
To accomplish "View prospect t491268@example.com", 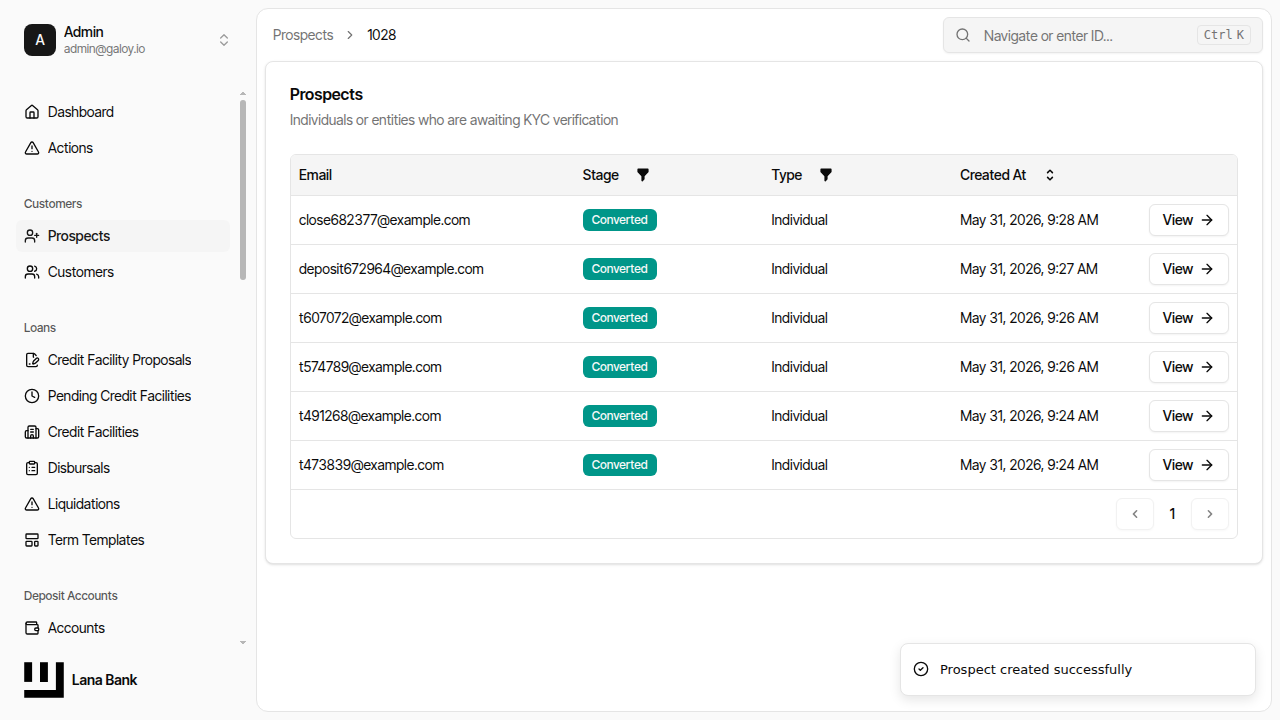I will (x=1188, y=416).
